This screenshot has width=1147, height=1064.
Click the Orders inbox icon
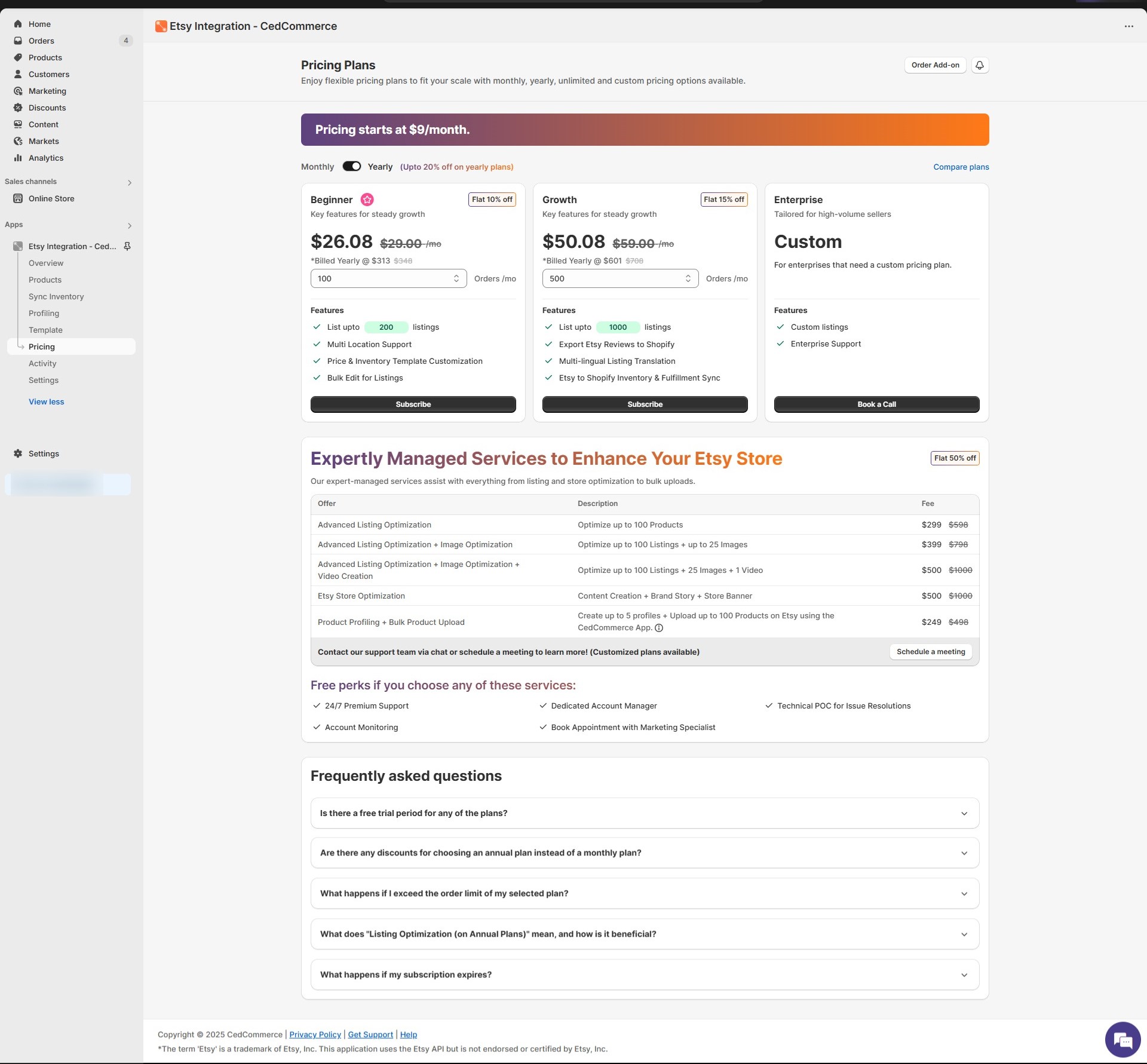tap(18, 41)
